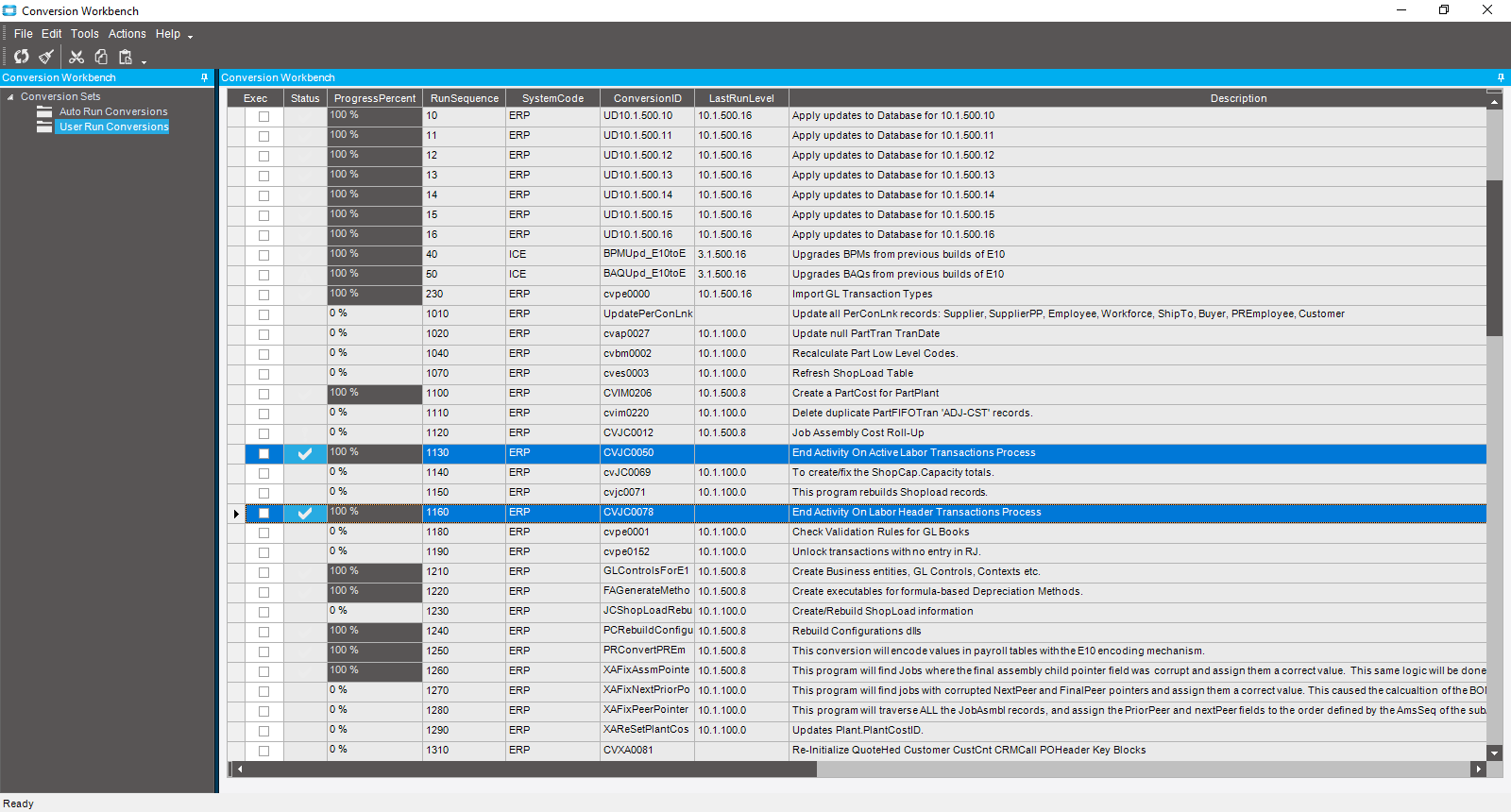
Task: Check Exec box for CVJC0078 row
Action: [x=263, y=513]
